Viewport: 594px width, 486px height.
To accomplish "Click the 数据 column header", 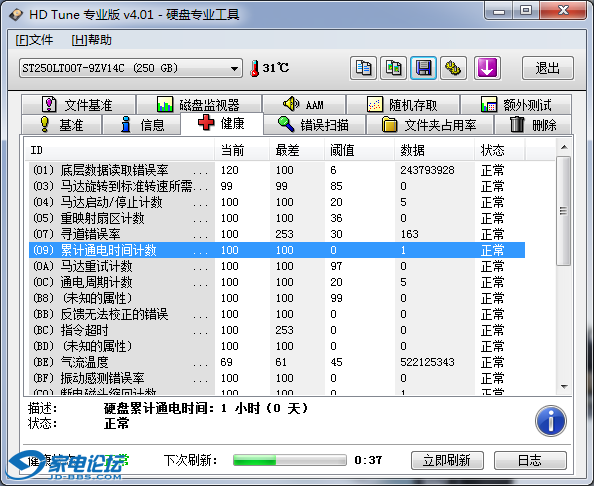I will pos(435,150).
